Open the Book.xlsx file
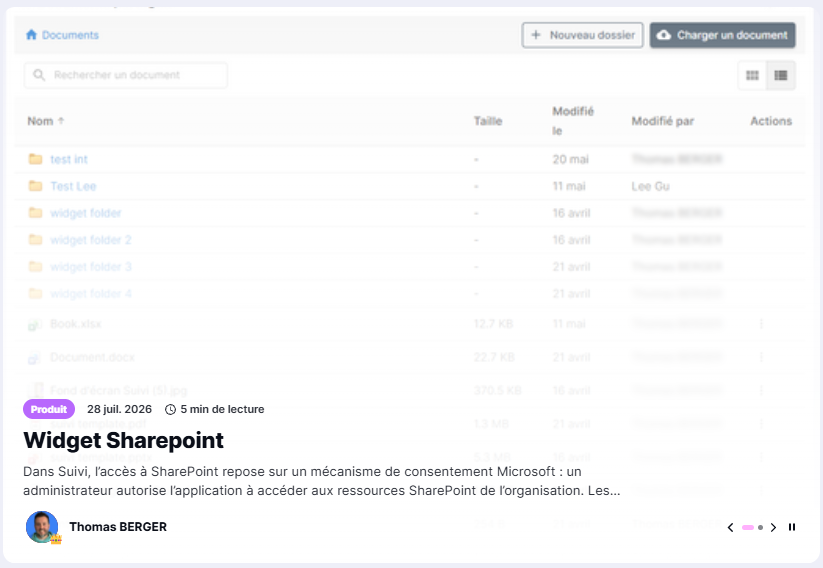Screen dimensions: 823x568 (x=76, y=324)
